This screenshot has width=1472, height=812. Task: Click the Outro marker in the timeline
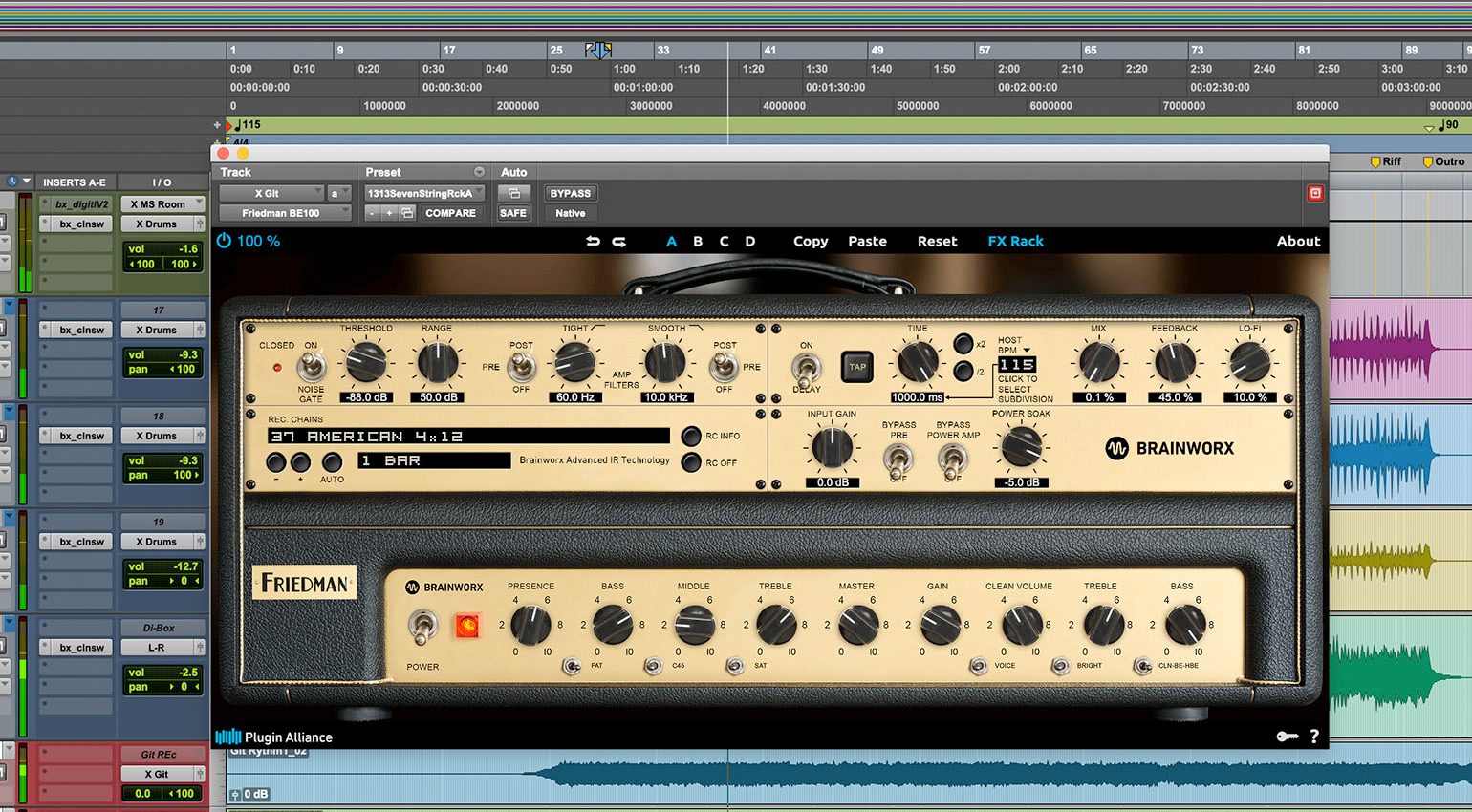tap(1443, 161)
